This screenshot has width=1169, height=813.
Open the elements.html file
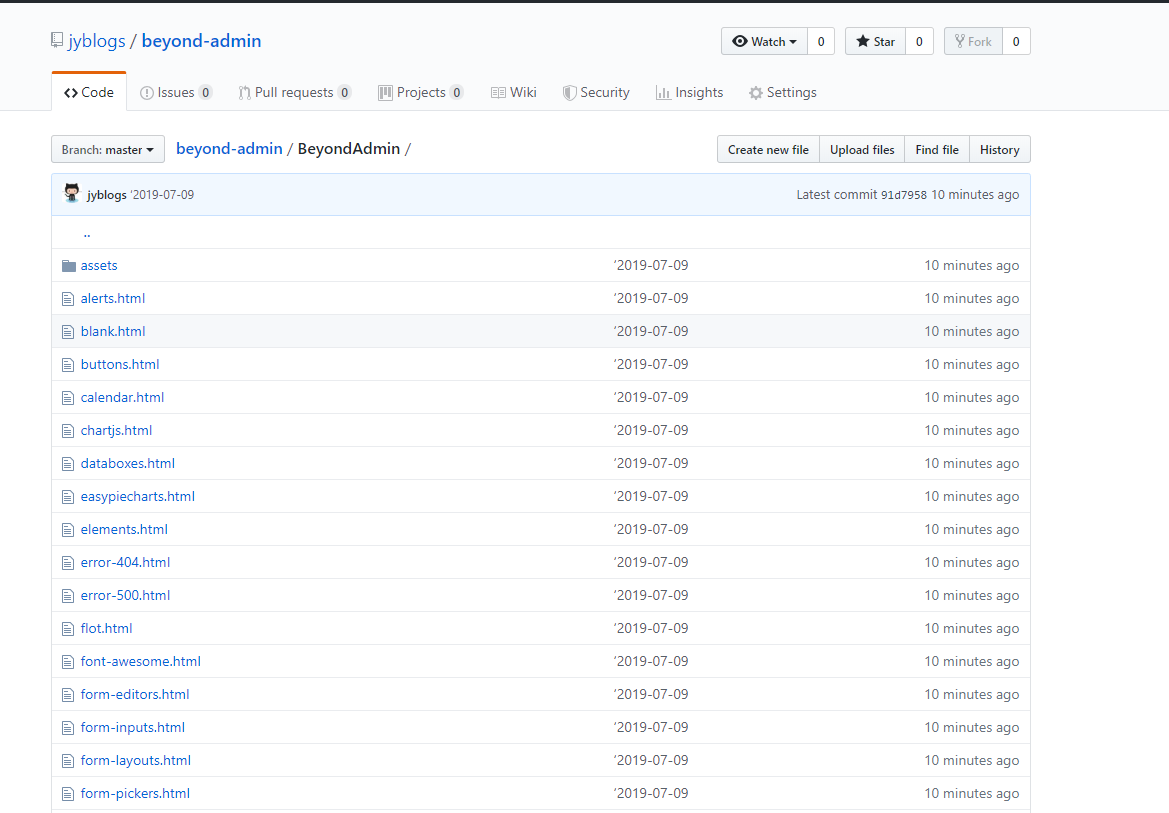[x=124, y=530]
